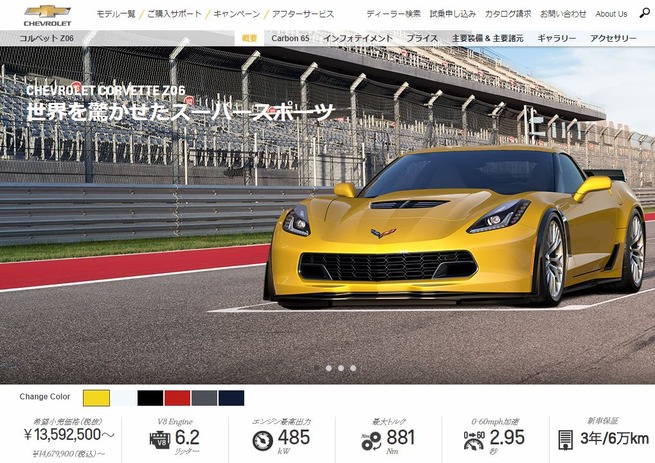Open the カタログ請求 link
The width and height of the screenshot is (655, 463).
508,14
